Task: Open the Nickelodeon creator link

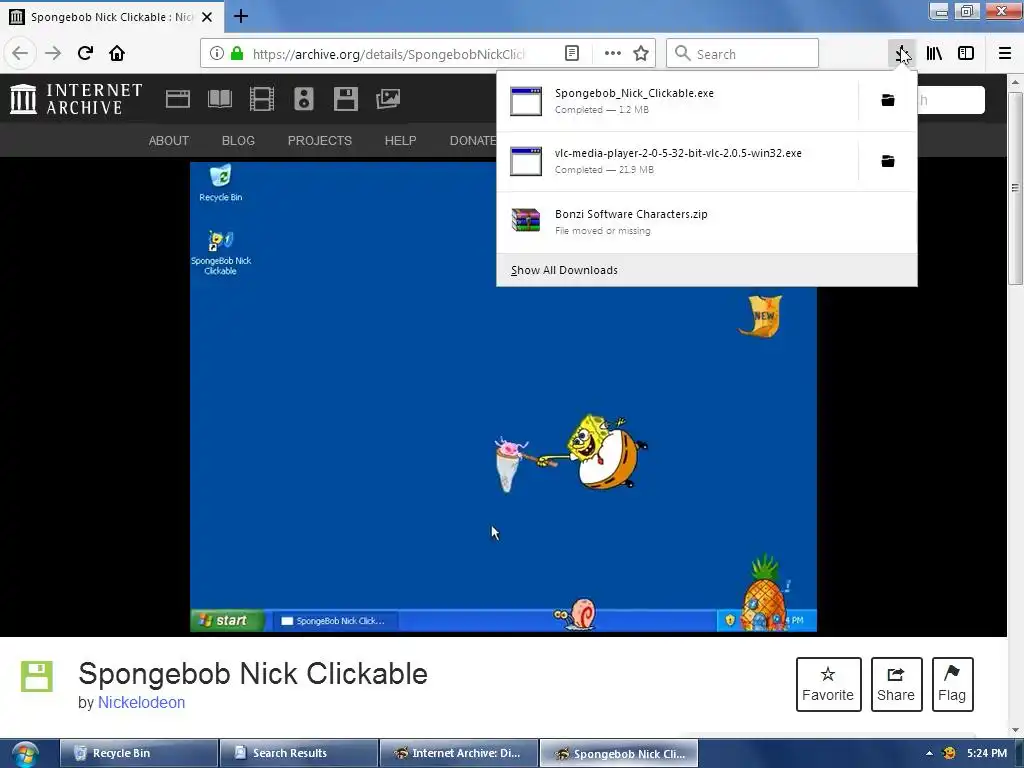Action: click(x=141, y=703)
